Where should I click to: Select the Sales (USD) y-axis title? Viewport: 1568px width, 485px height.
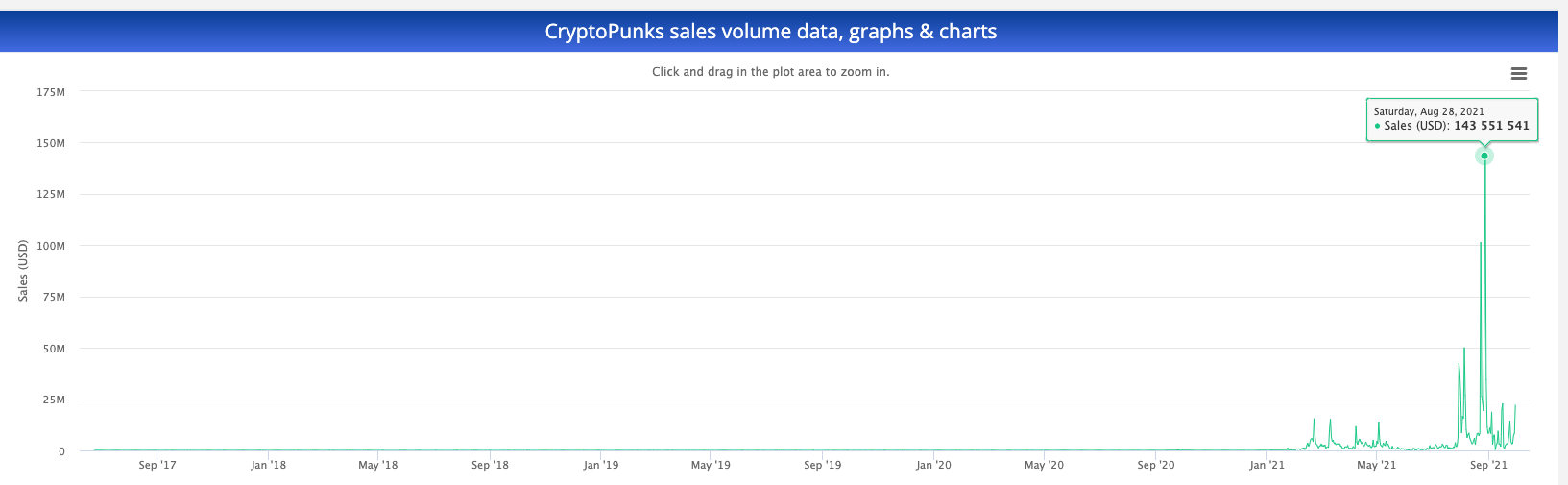pos(23,271)
